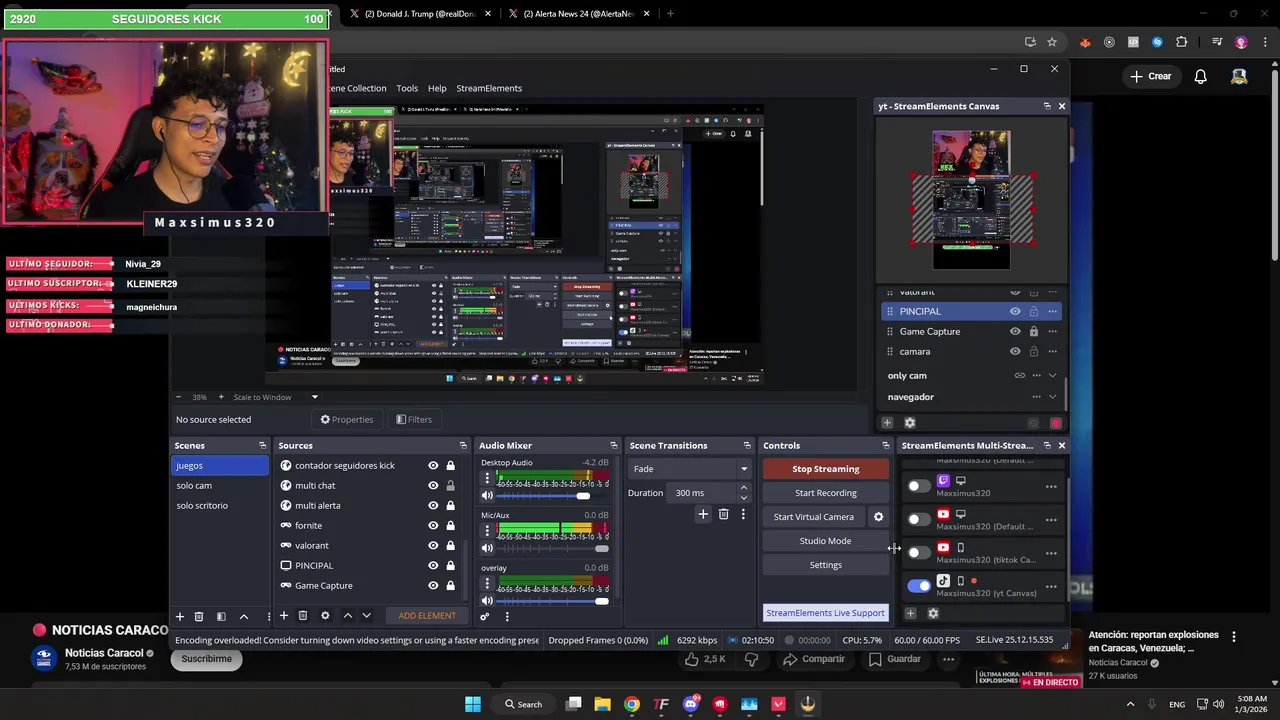Hide the camara layer in Canvas panel
Screen dimensions: 1280x720
[1015, 352]
